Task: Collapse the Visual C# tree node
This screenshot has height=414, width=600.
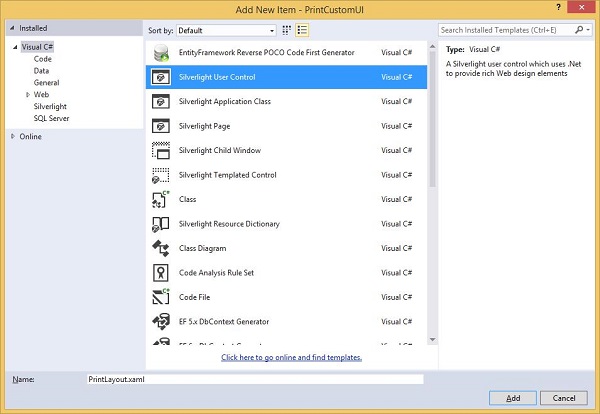Action: coord(14,47)
